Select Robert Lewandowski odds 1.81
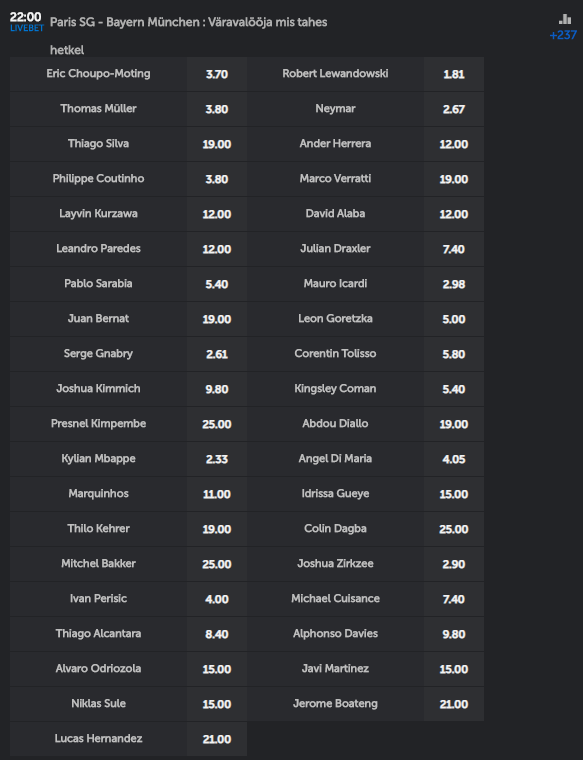 (x=454, y=74)
